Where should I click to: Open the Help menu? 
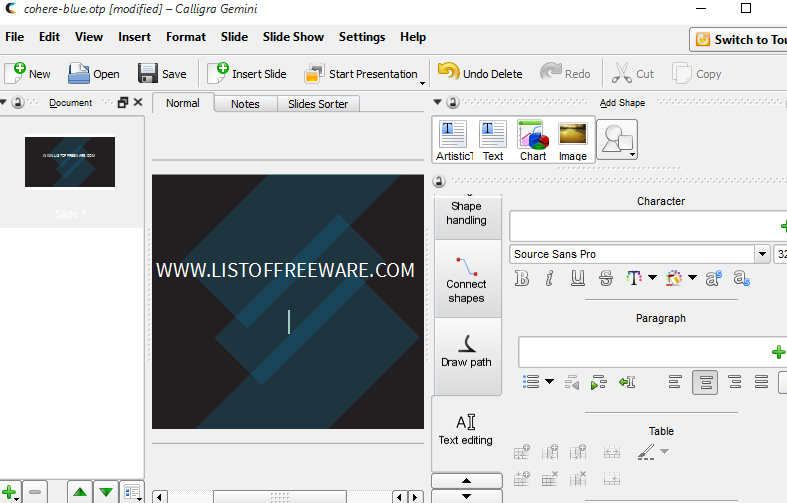pyautogui.click(x=413, y=37)
